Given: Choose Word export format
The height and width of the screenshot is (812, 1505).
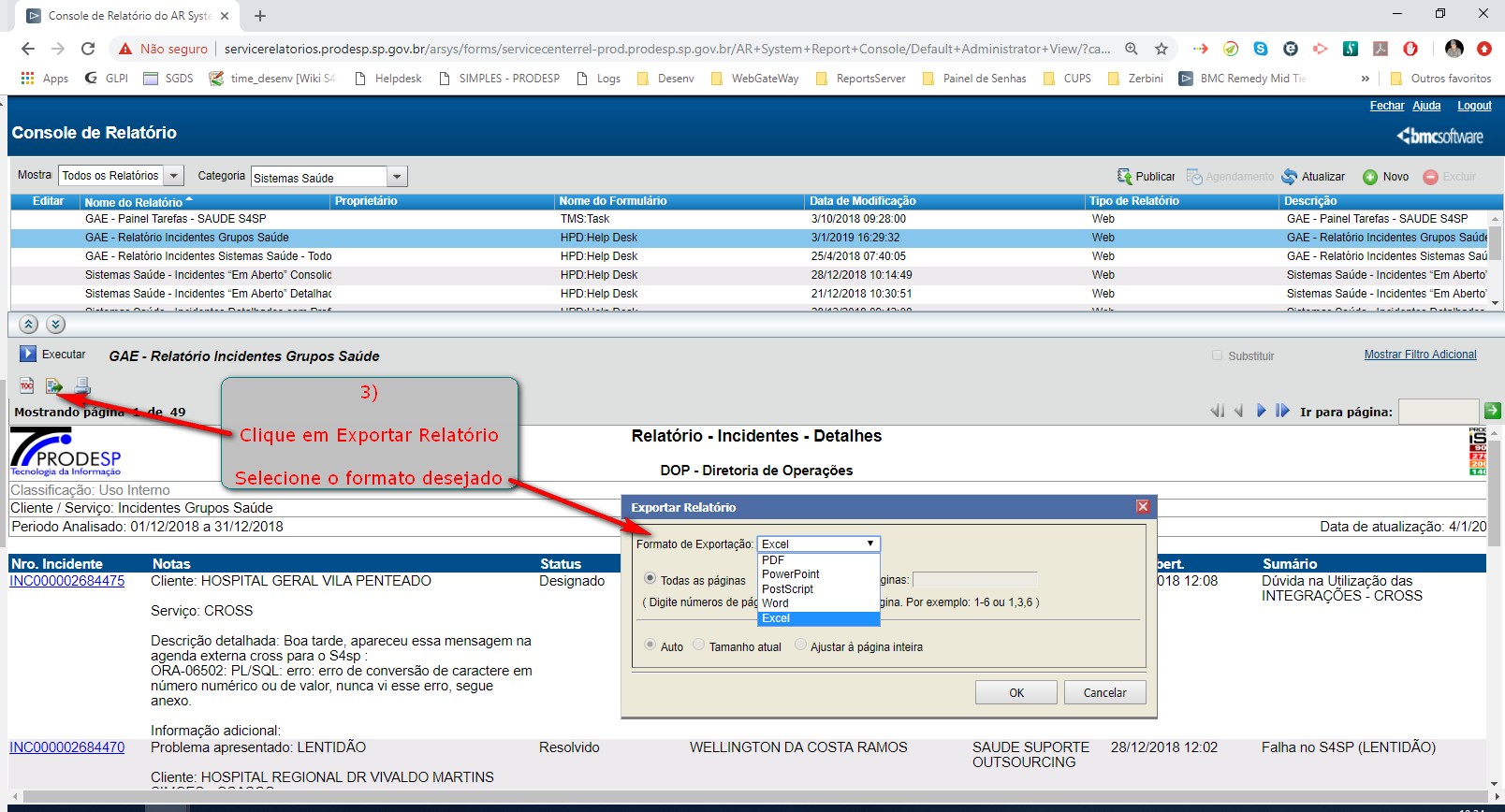Looking at the screenshot, I should (x=818, y=603).
